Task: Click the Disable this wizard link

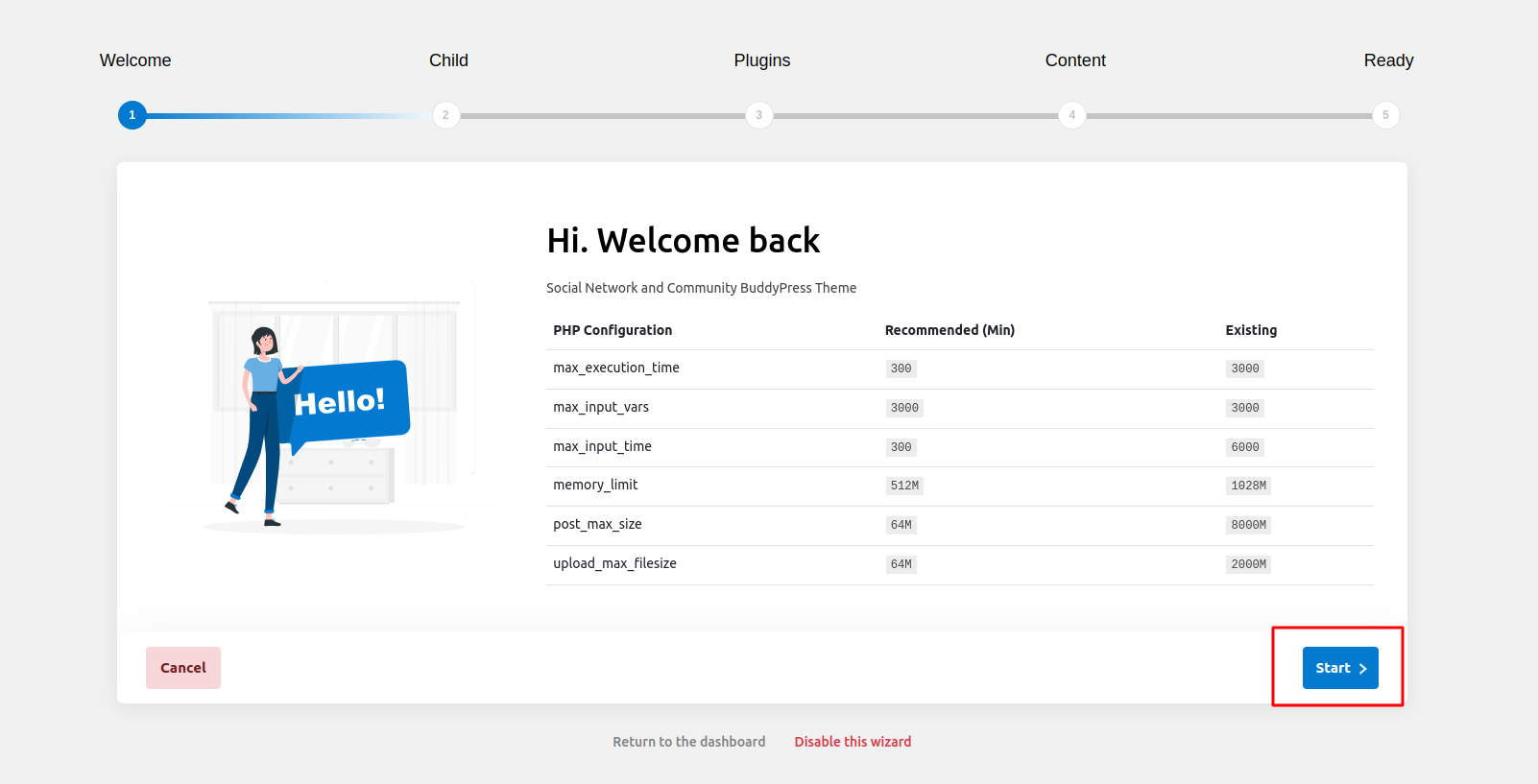Action: (853, 742)
